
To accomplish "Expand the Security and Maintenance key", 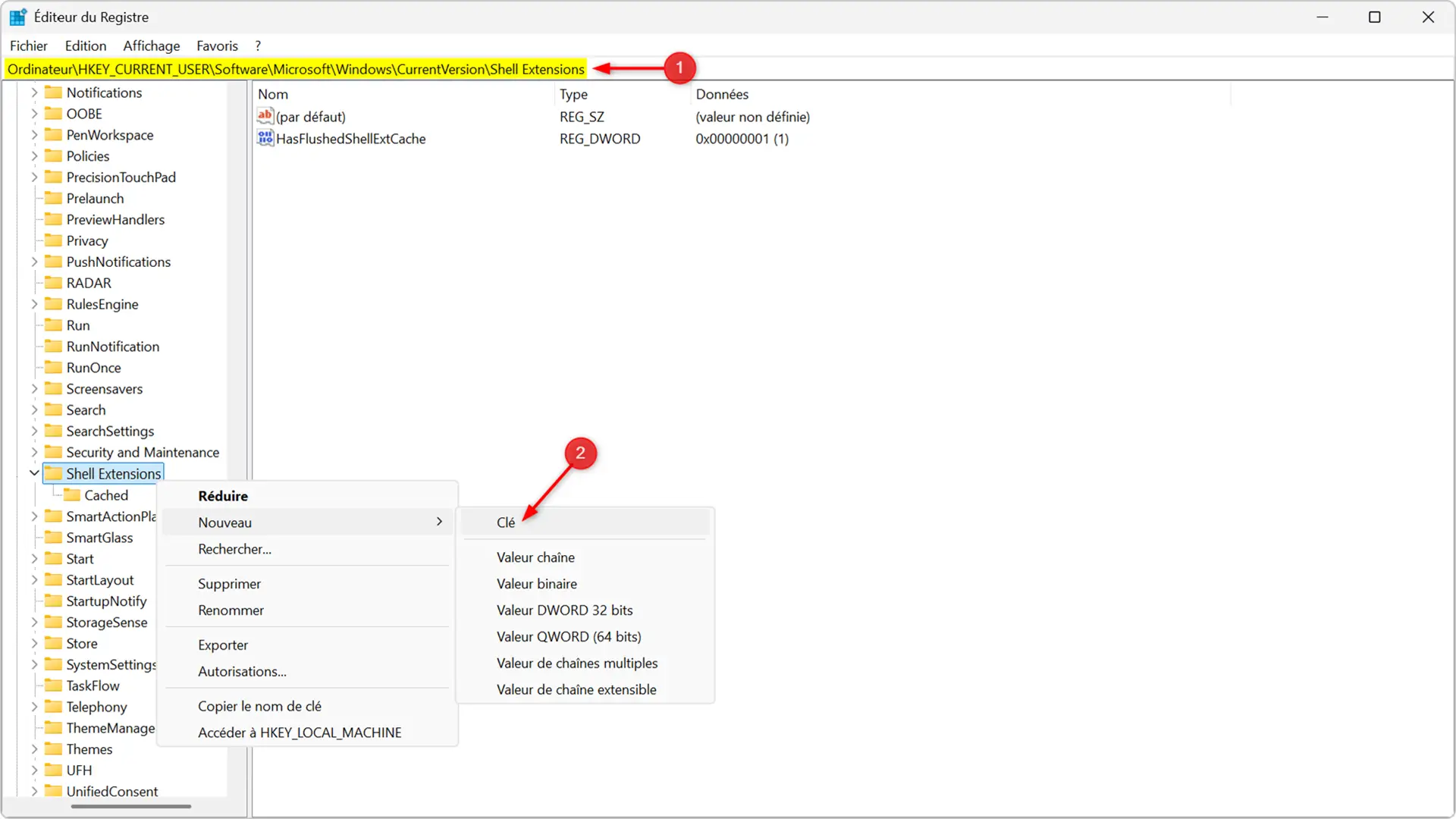I will coord(34,453).
